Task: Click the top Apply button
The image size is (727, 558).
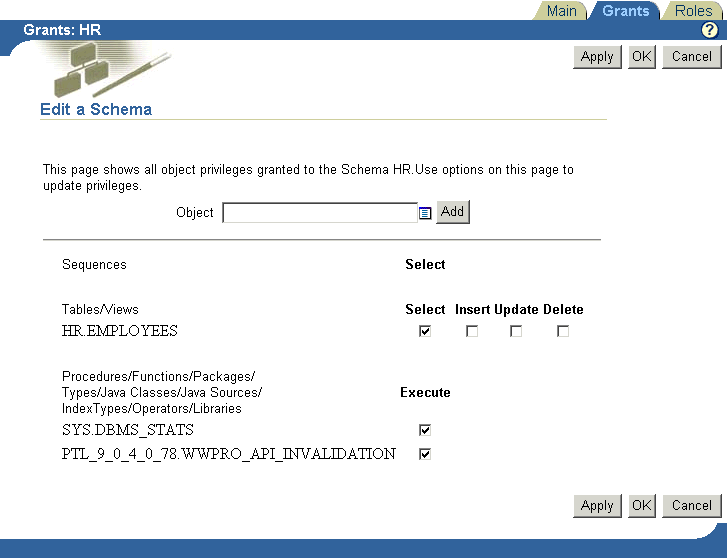Action: point(597,57)
